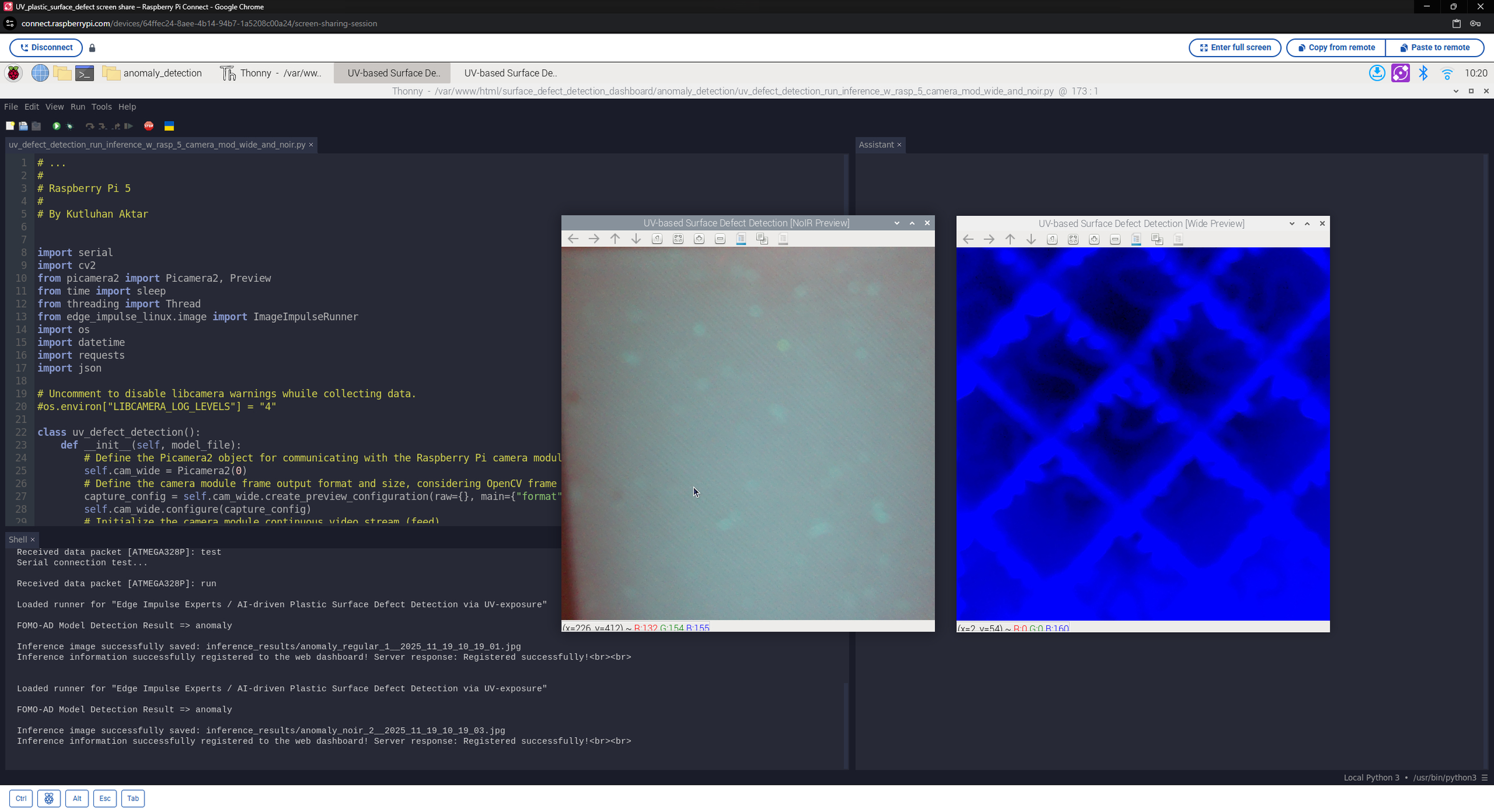
Task: Click the Bluetooth tray icon
Action: (x=1424, y=73)
